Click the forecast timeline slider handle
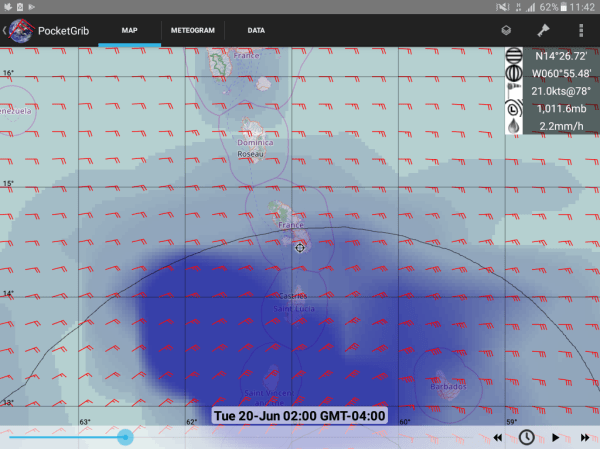The height and width of the screenshot is (449, 600). coord(124,437)
